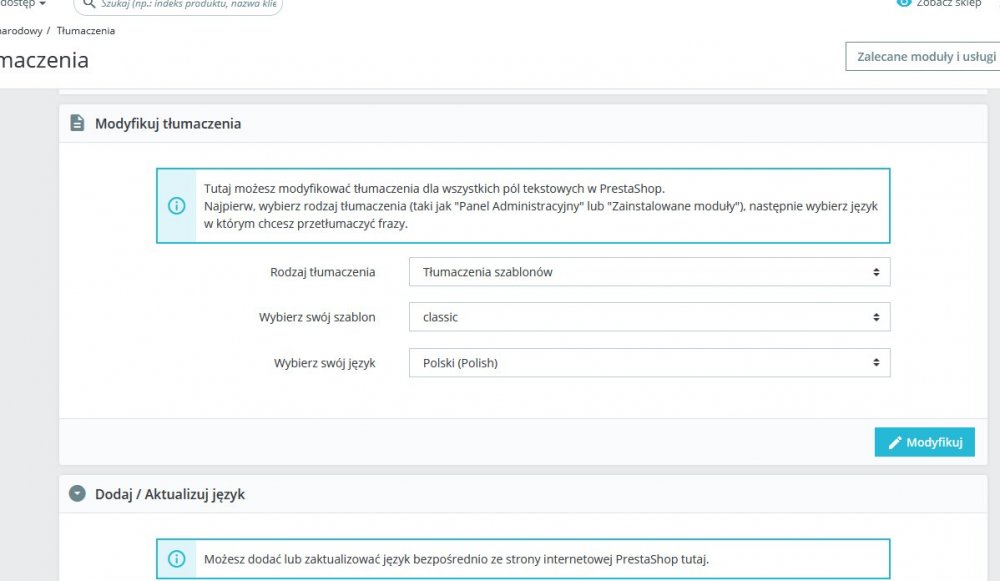Expand the dostęp quick access menu

[x=22, y=4]
